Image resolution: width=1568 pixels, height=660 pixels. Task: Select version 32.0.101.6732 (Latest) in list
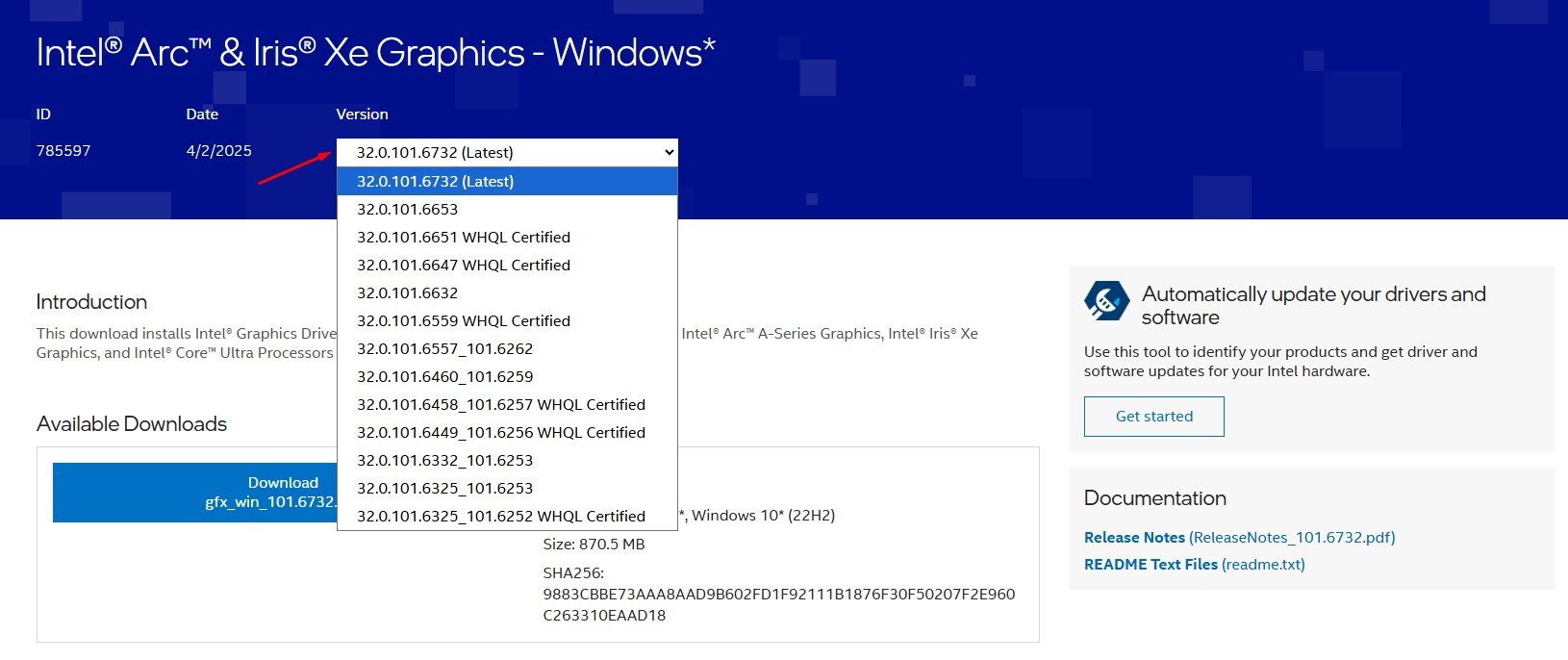(507, 181)
